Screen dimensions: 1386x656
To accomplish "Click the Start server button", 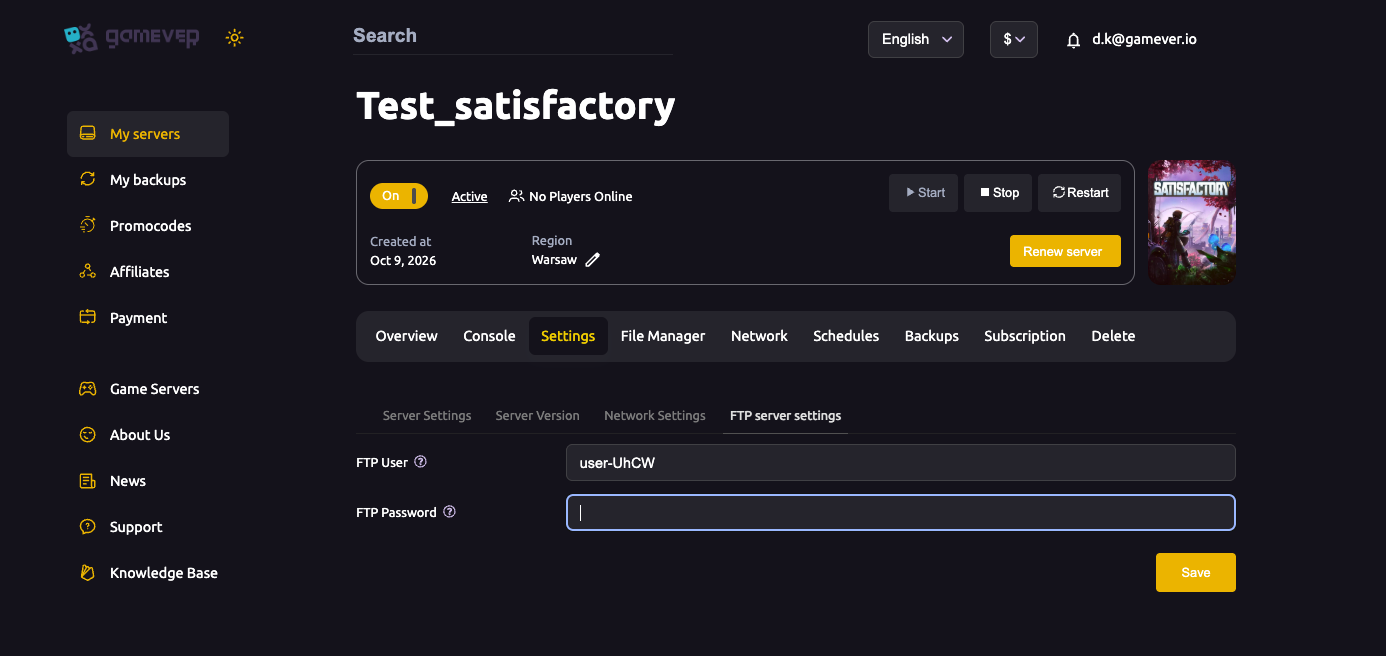I will (x=924, y=193).
